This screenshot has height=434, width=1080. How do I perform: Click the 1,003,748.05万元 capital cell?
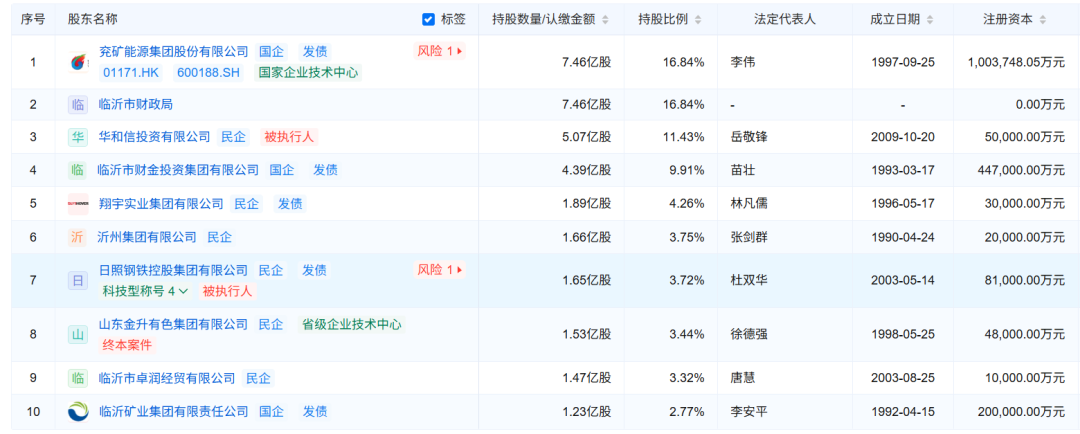point(1016,62)
